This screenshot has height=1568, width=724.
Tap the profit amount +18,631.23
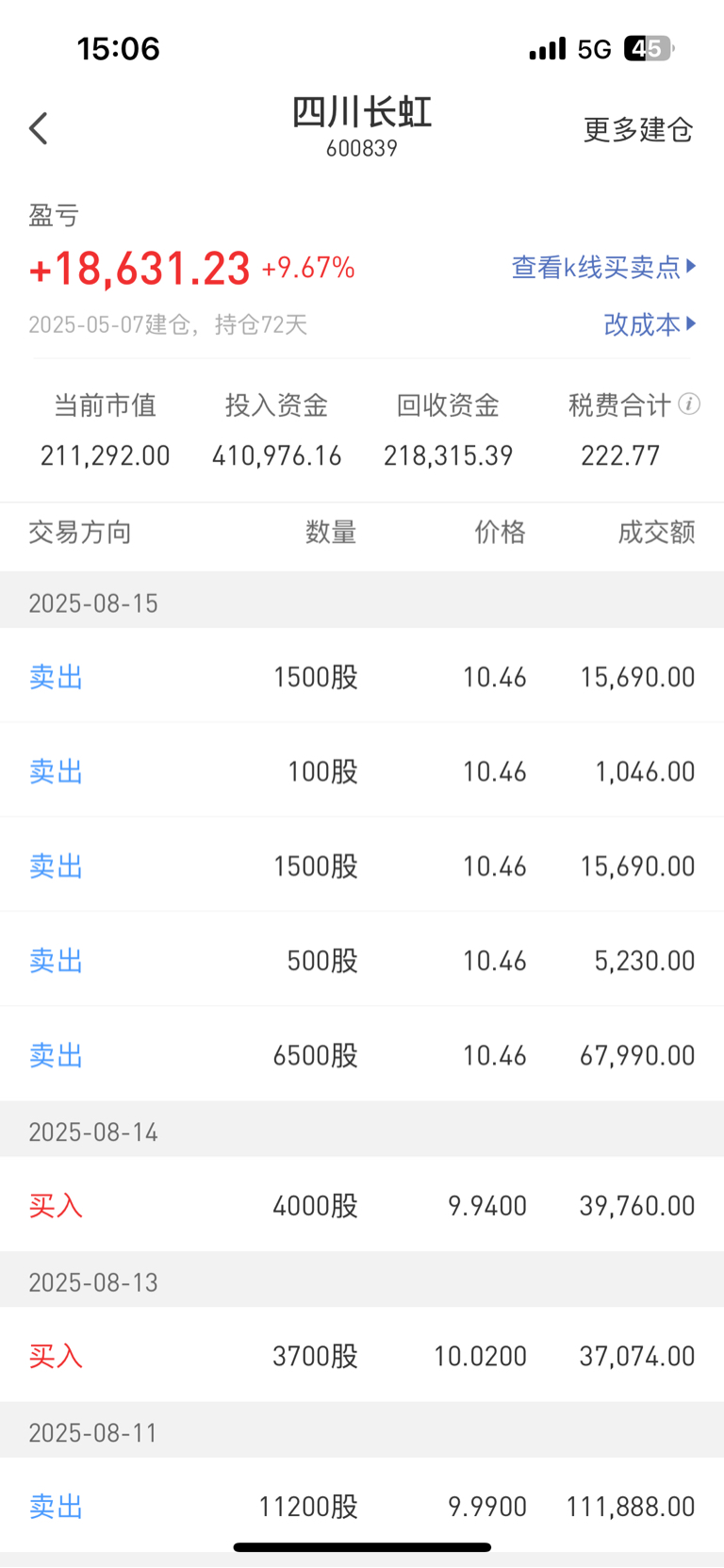pos(140,269)
